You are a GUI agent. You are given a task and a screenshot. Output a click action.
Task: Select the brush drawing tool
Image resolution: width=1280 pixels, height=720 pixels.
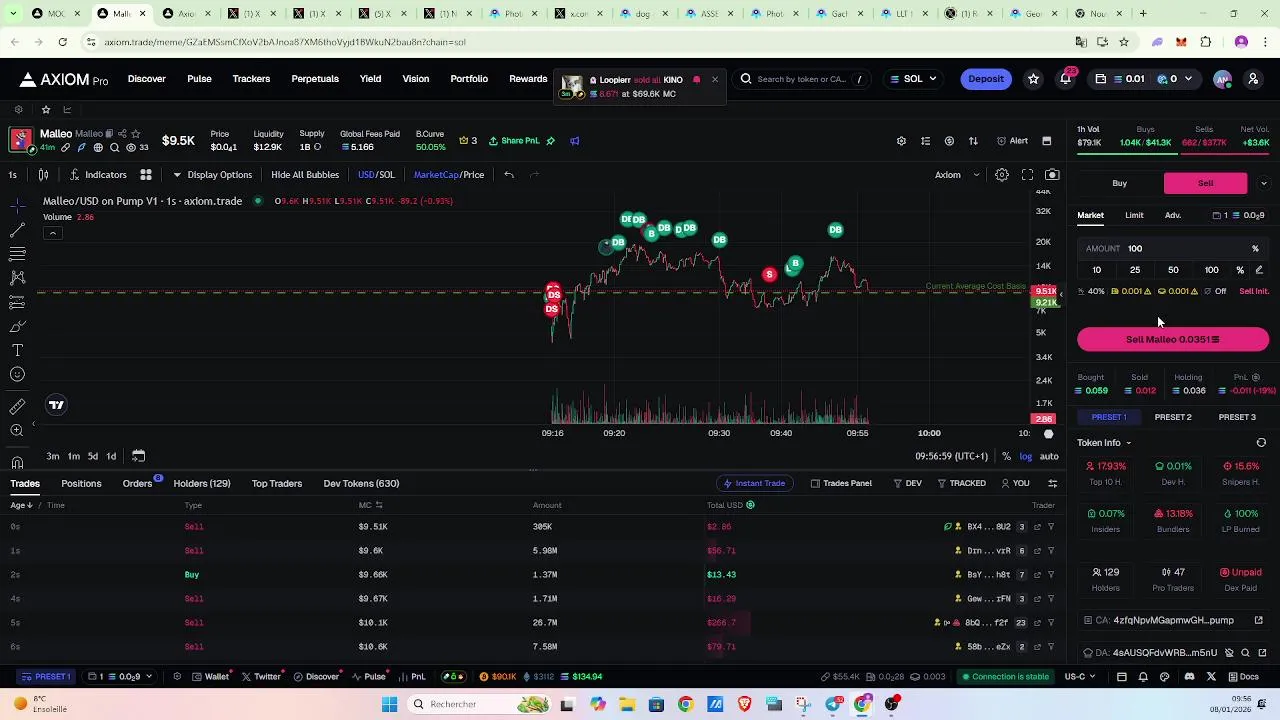click(17, 326)
